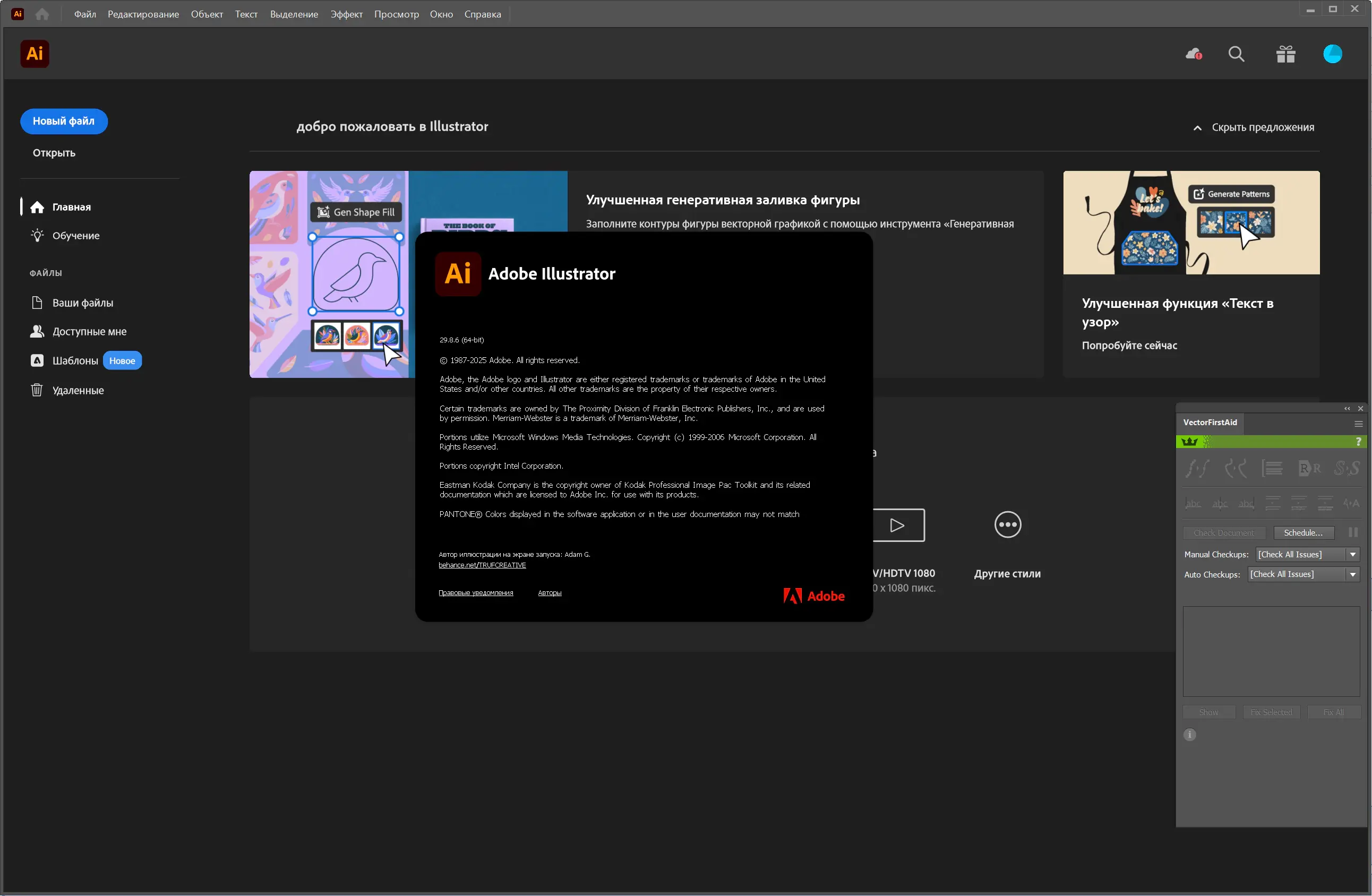Open the user profile avatar

(x=1332, y=54)
